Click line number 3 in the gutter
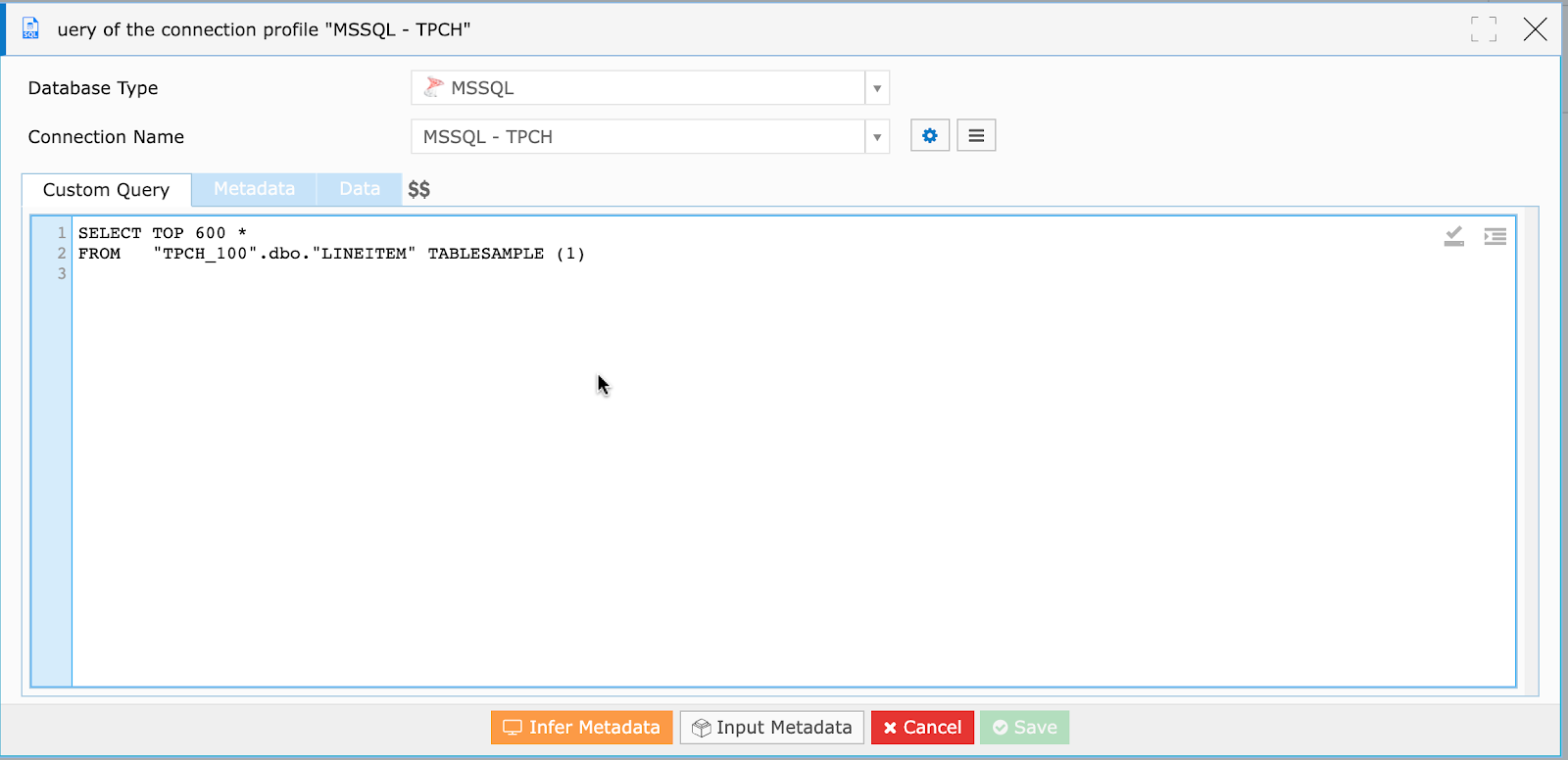 tap(62, 274)
